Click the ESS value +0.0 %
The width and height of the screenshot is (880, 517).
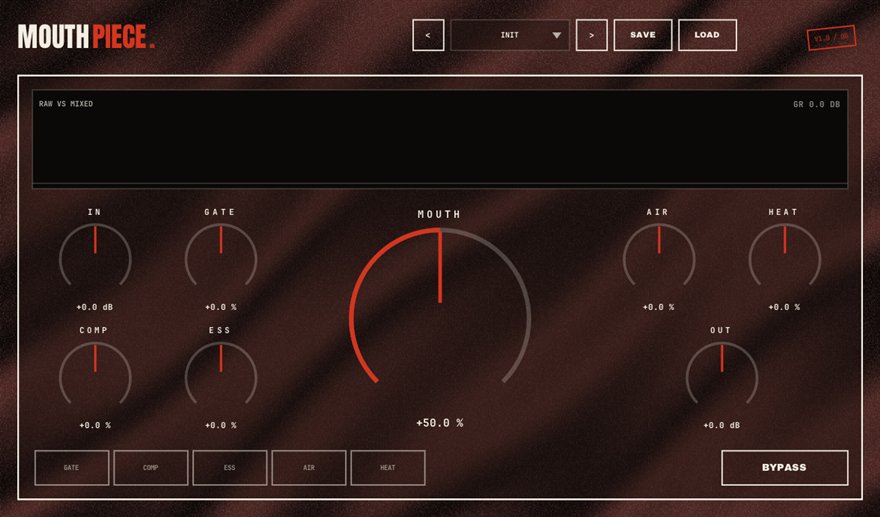[221, 426]
